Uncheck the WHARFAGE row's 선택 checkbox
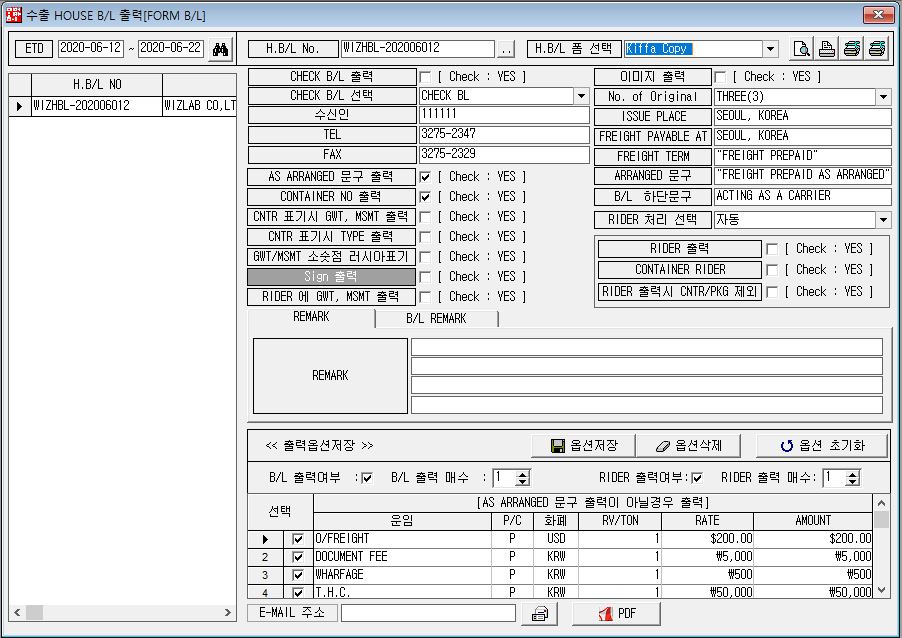The image size is (902, 638). [297, 575]
